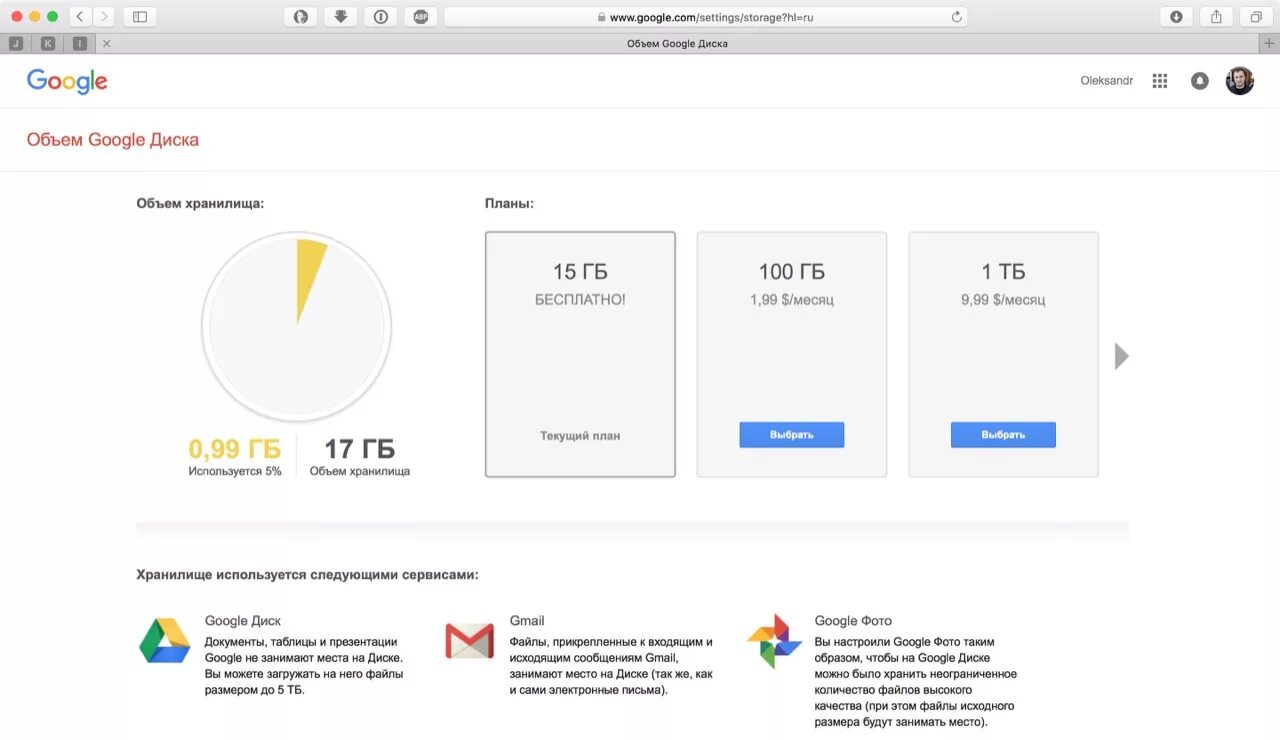1280x740 pixels.
Task: Toggle the Safari sidebar button
Action: [140, 17]
